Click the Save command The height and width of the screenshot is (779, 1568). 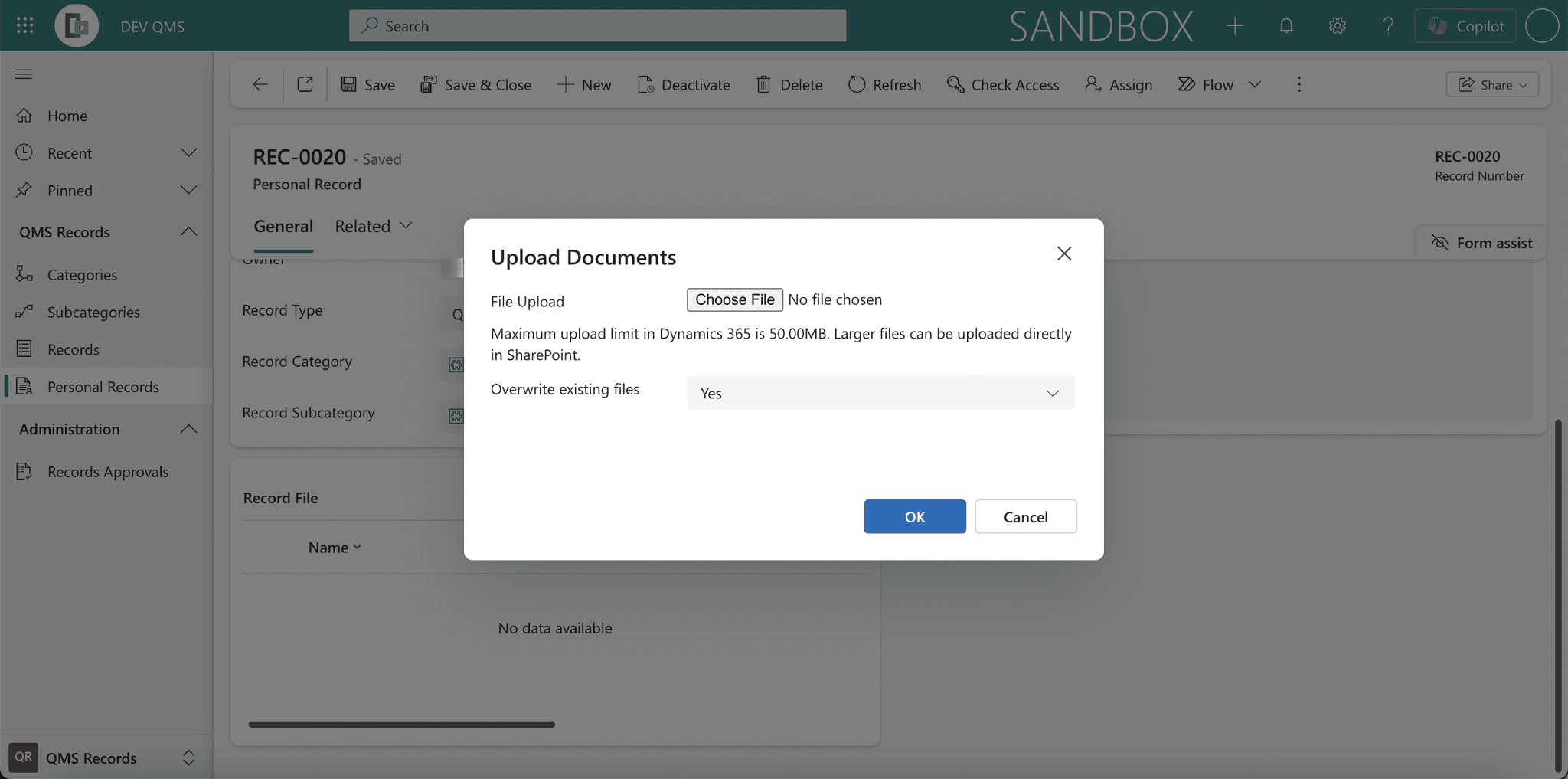click(x=368, y=84)
